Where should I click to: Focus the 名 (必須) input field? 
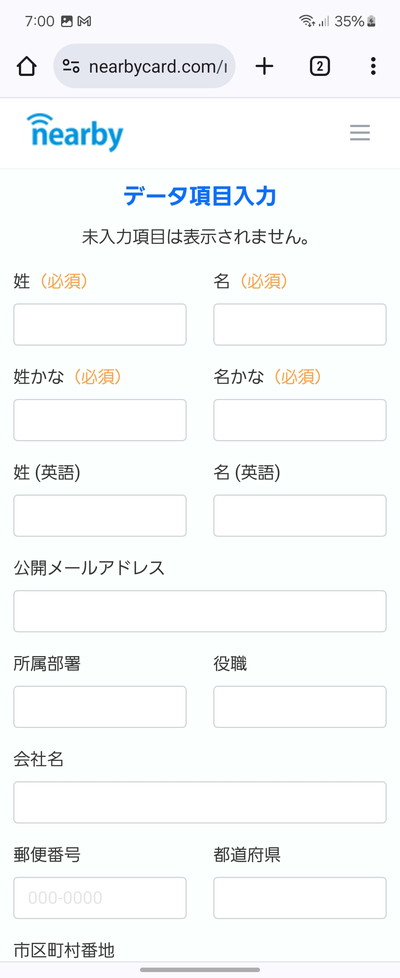click(300, 324)
